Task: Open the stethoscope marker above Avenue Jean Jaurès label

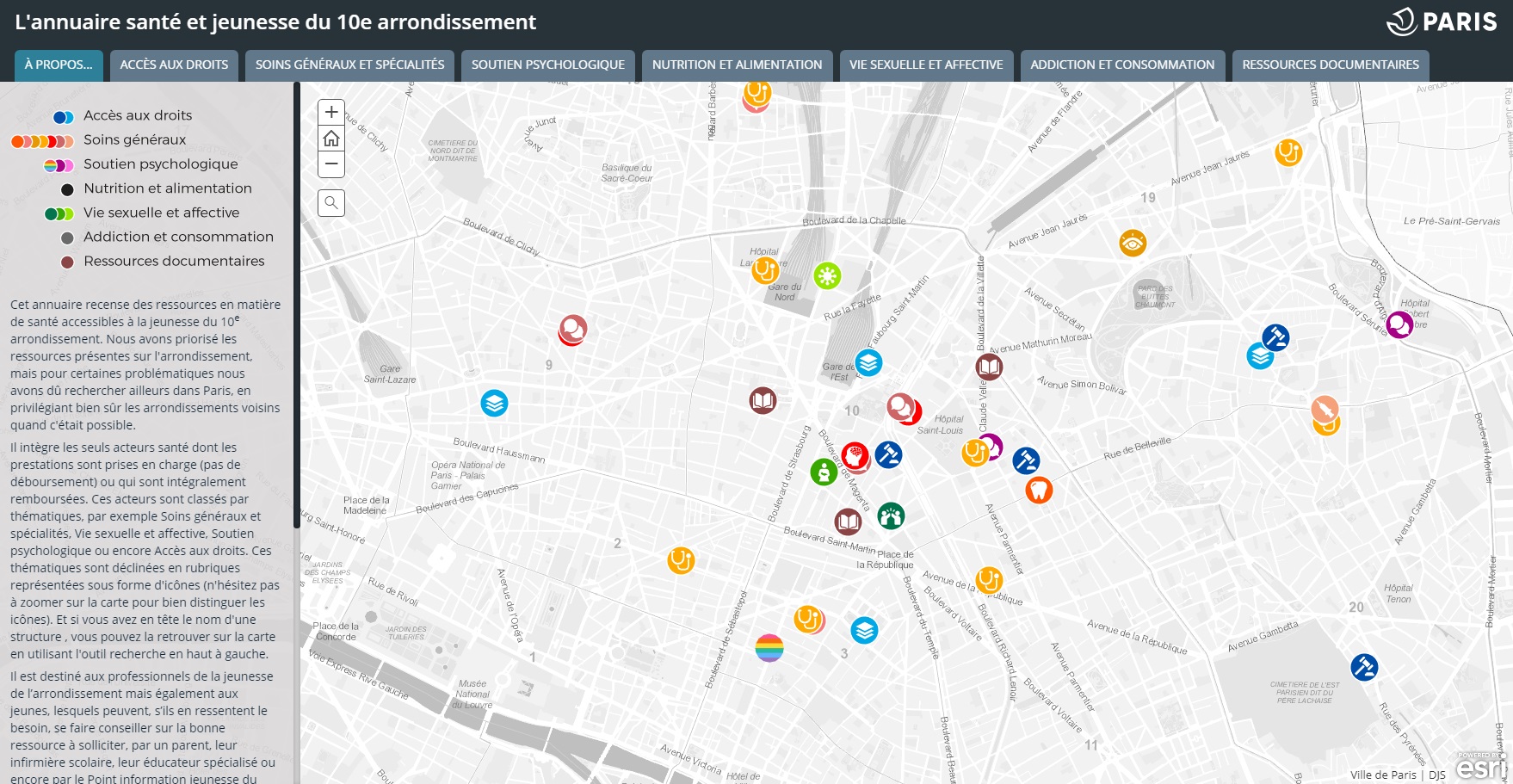Action: [x=1288, y=152]
